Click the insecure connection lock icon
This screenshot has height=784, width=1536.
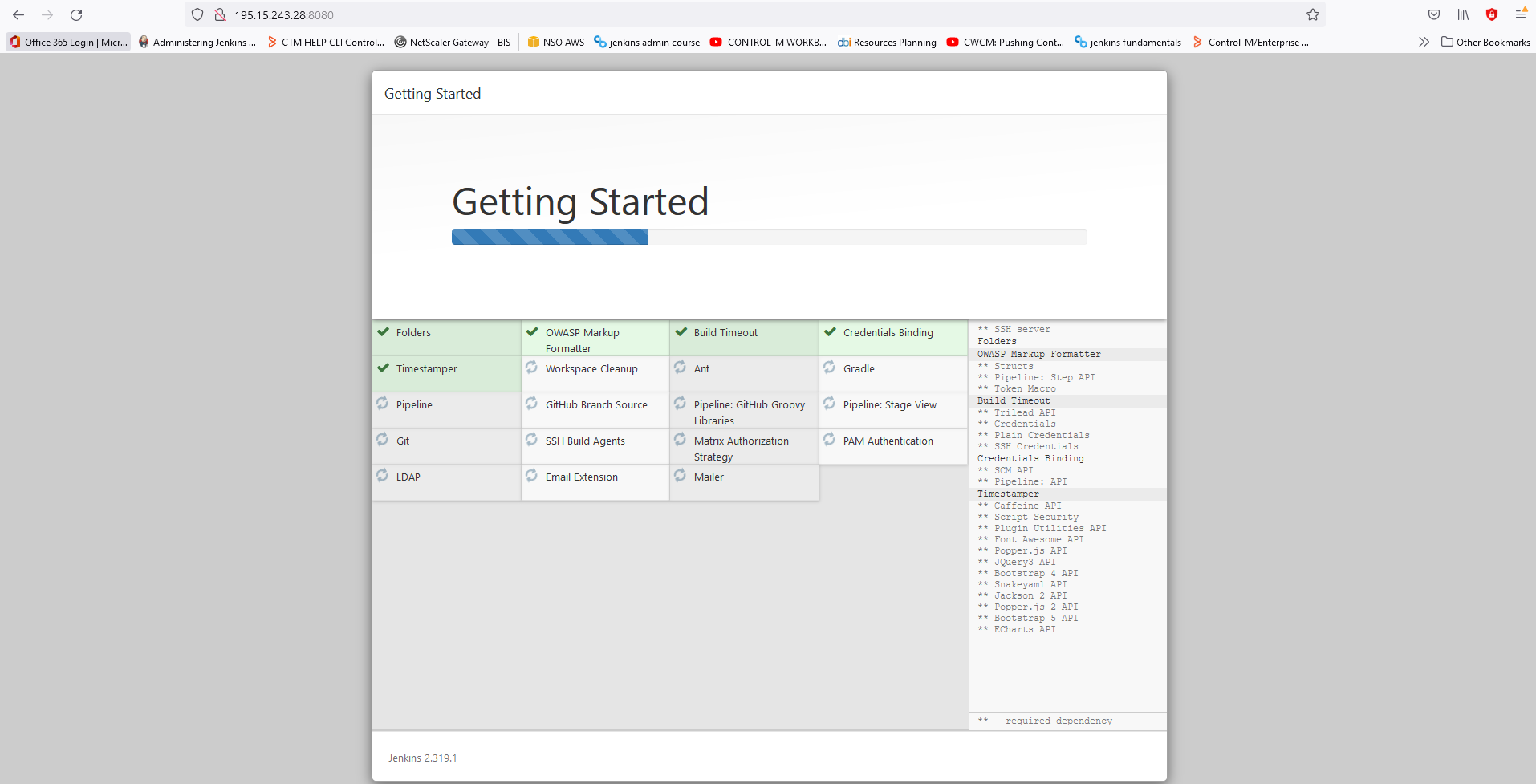tap(219, 14)
